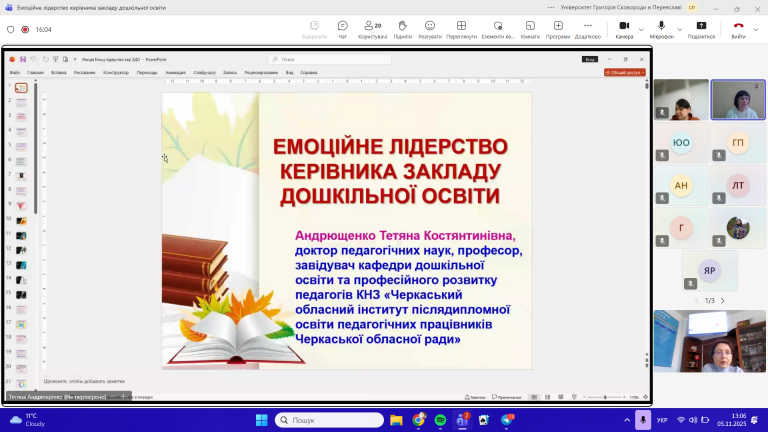
Task: Open Кімнати breakout rooms
Action: click(x=530, y=28)
